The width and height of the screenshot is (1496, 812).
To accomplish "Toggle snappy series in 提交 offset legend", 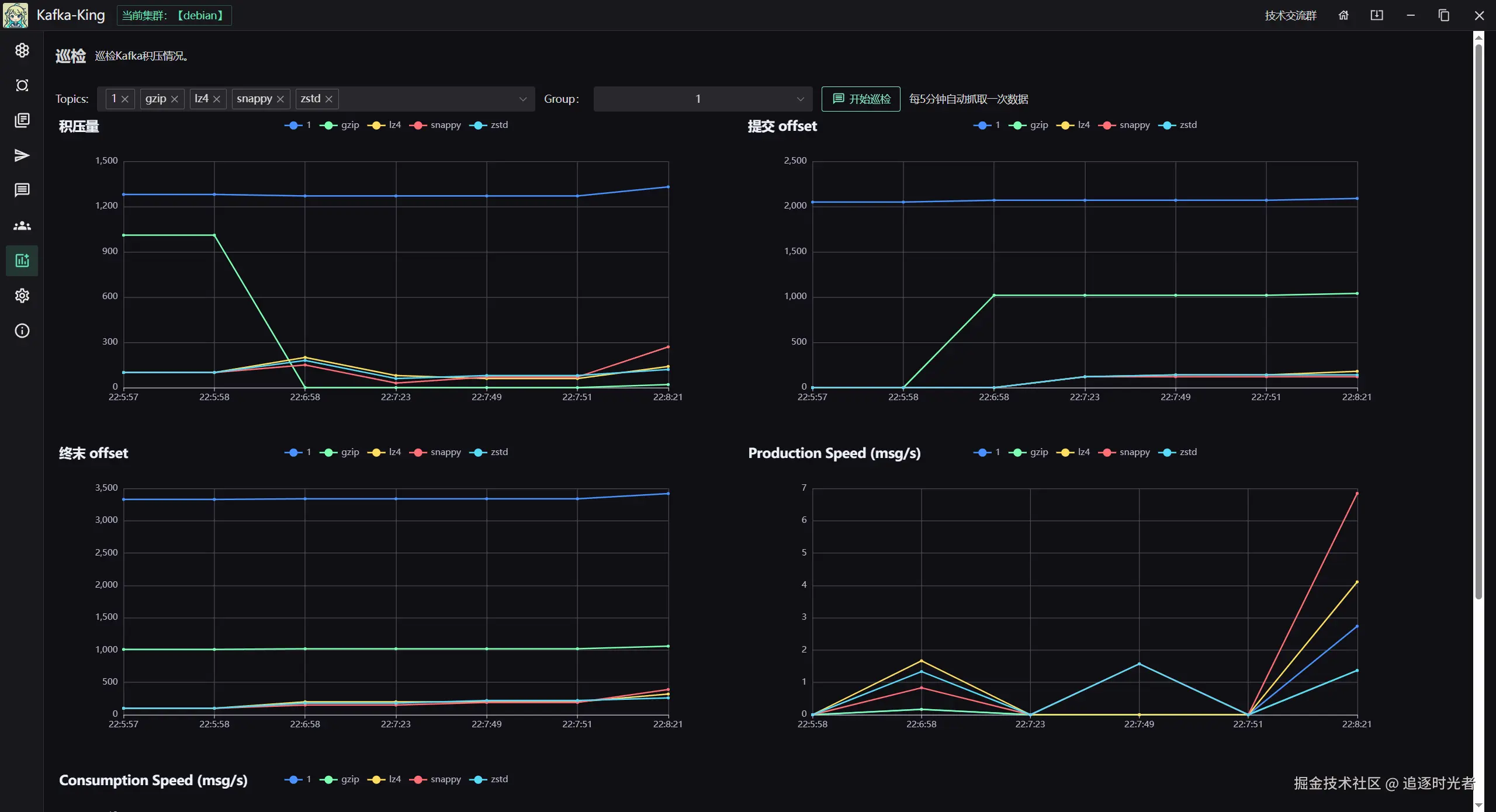I will tap(1124, 125).
